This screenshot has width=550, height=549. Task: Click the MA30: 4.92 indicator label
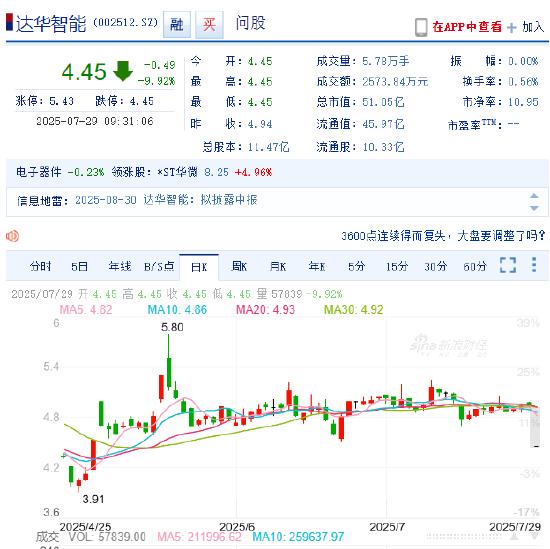pyautogui.click(x=354, y=310)
